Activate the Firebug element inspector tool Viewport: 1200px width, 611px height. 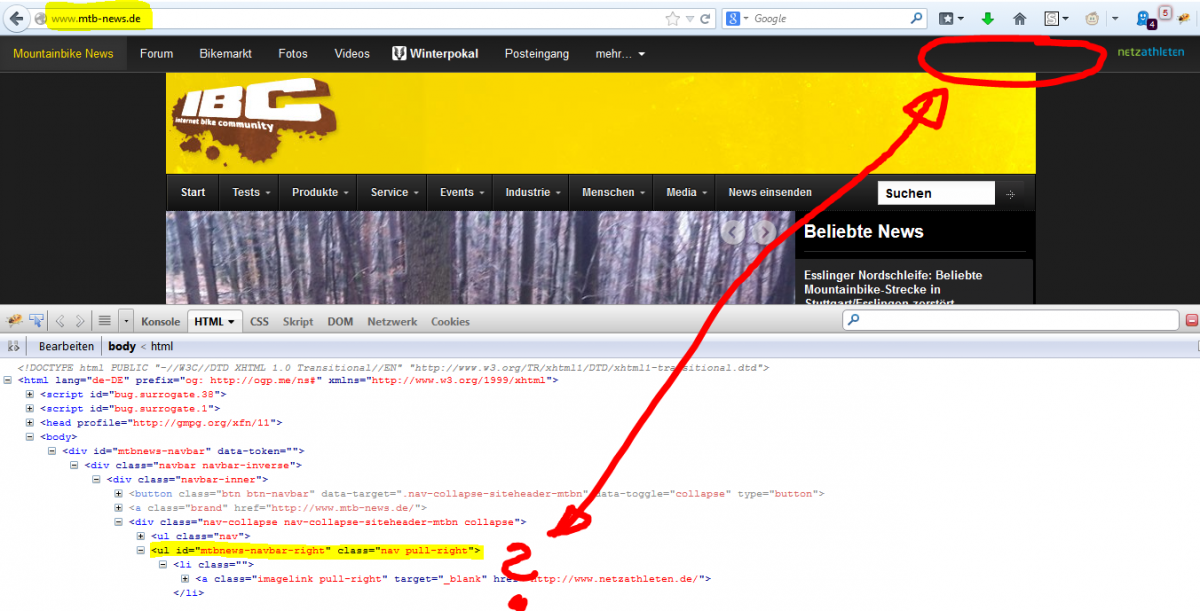(37, 321)
